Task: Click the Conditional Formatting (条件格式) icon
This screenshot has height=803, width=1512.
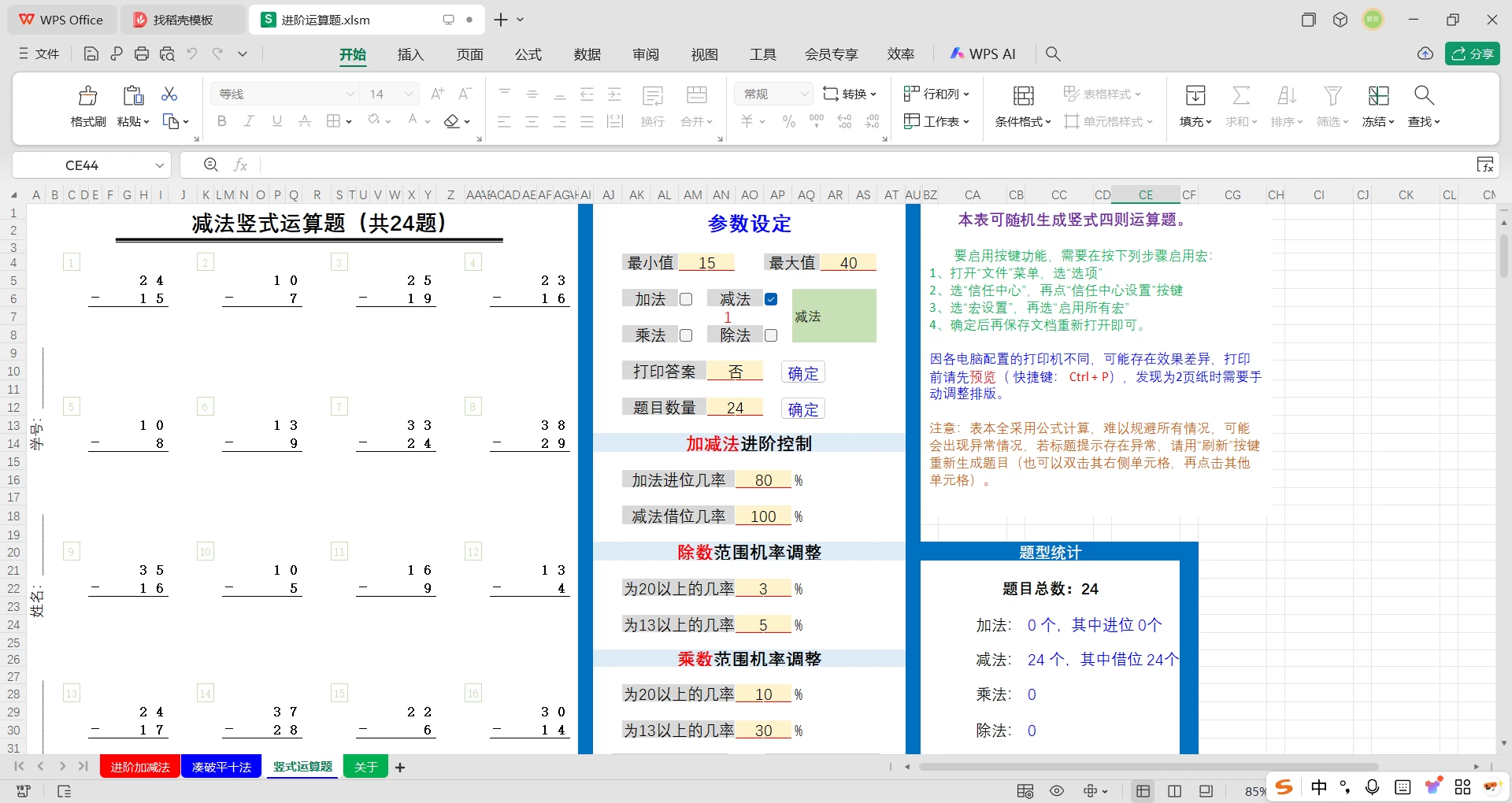Action: click(x=1023, y=96)
